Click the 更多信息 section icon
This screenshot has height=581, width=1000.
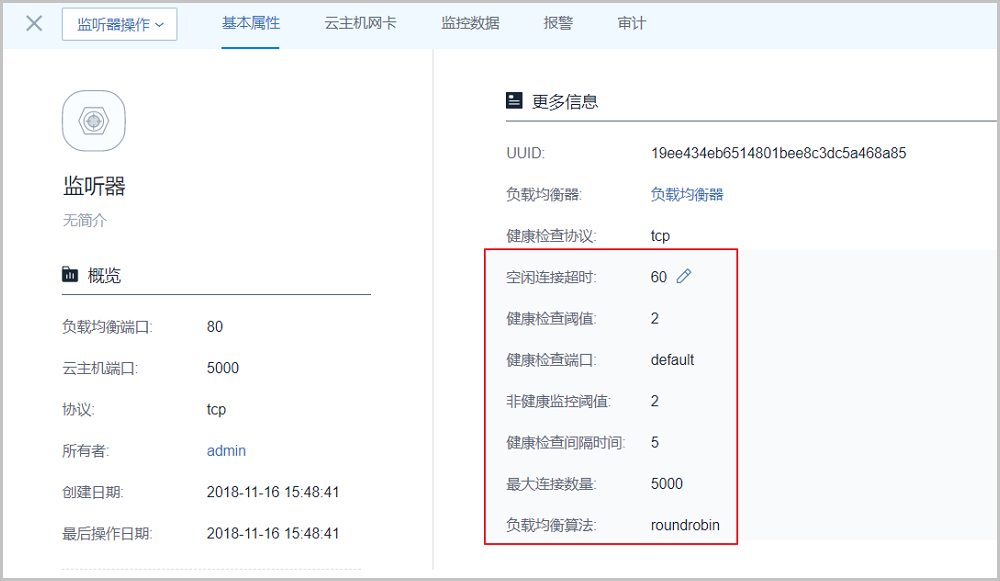[514, 101]
